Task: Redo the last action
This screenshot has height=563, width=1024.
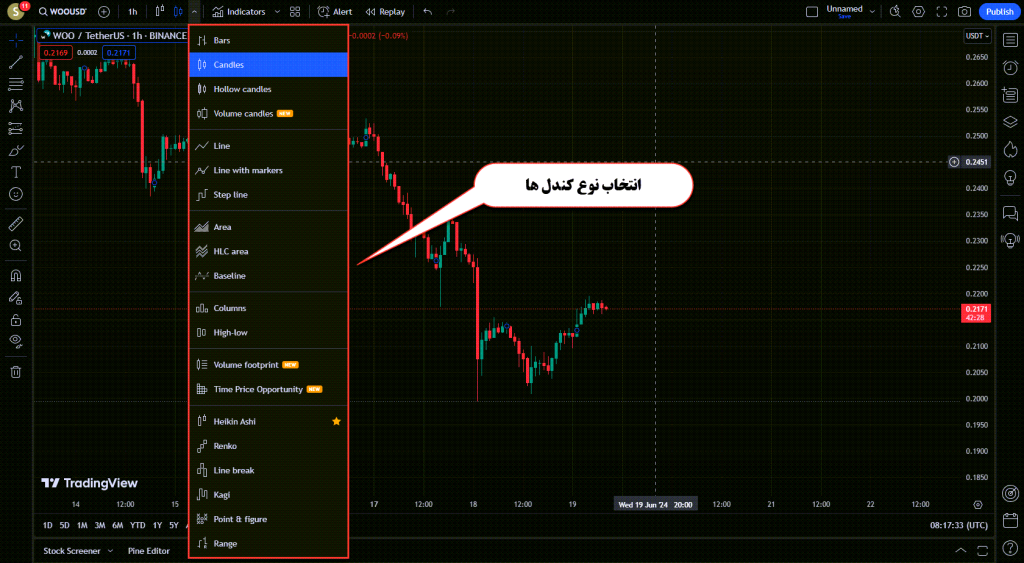Action: [451, 12]
